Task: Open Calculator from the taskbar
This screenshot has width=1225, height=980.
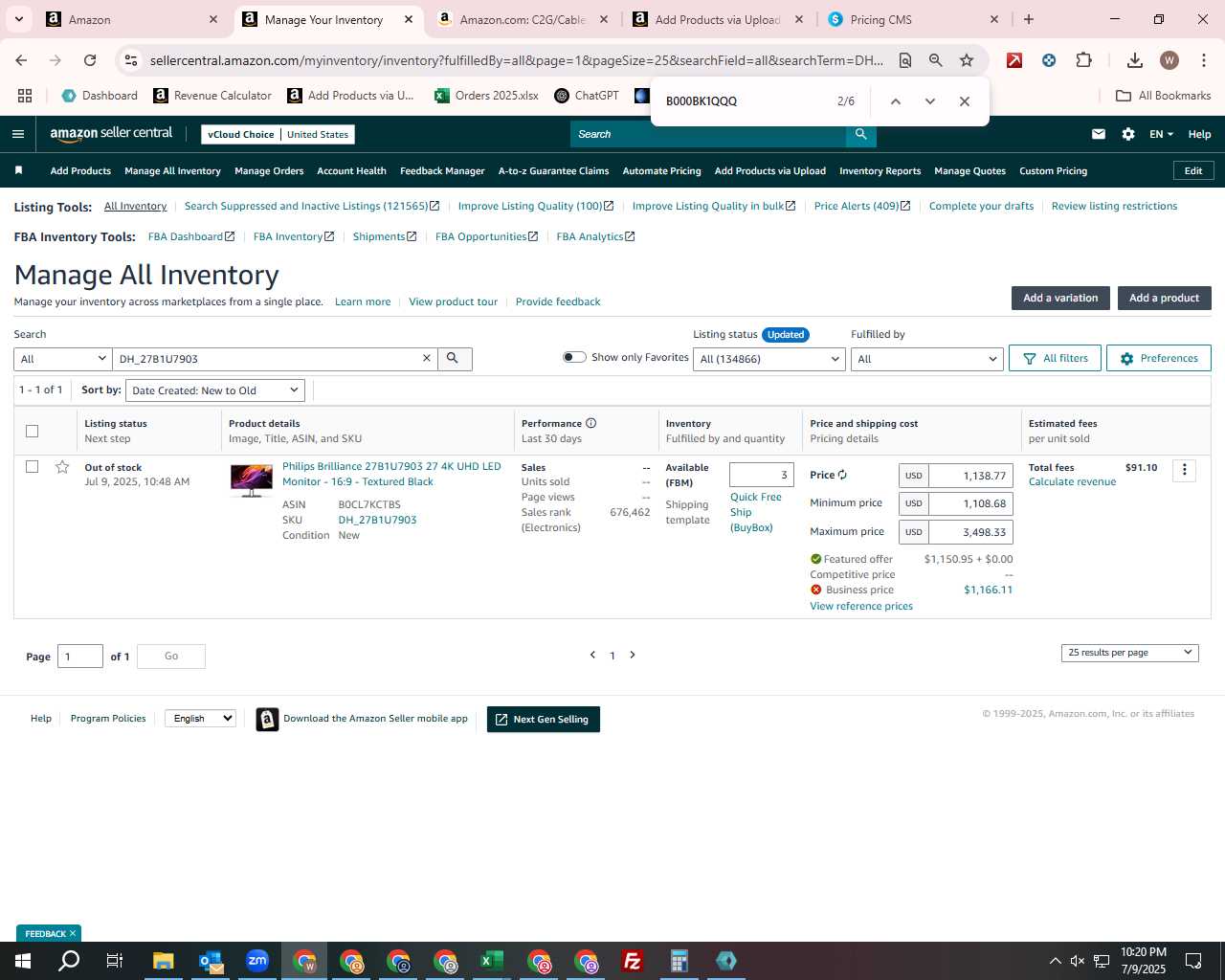Action: point(679,961)
